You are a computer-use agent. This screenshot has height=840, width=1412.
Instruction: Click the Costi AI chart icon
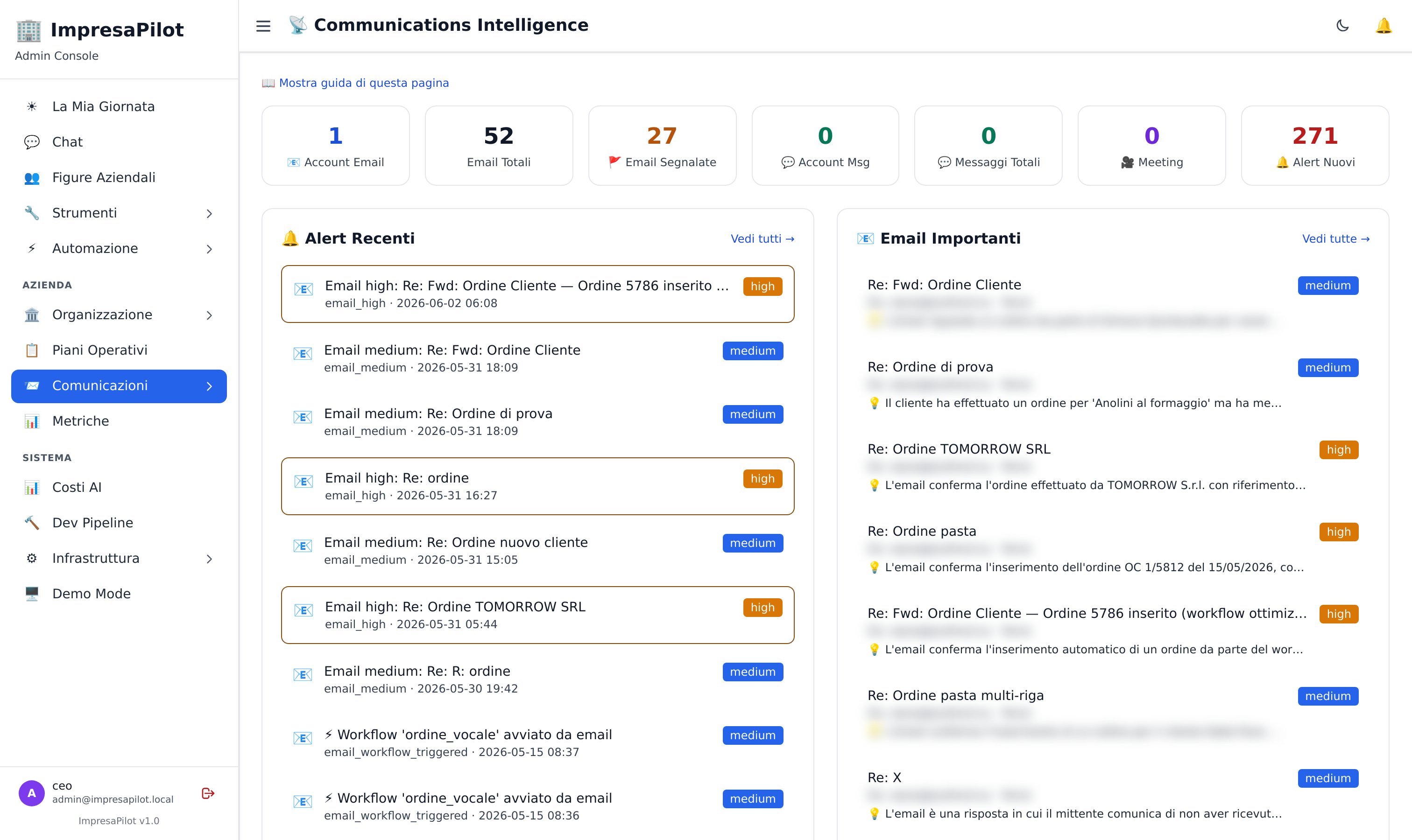32,487
